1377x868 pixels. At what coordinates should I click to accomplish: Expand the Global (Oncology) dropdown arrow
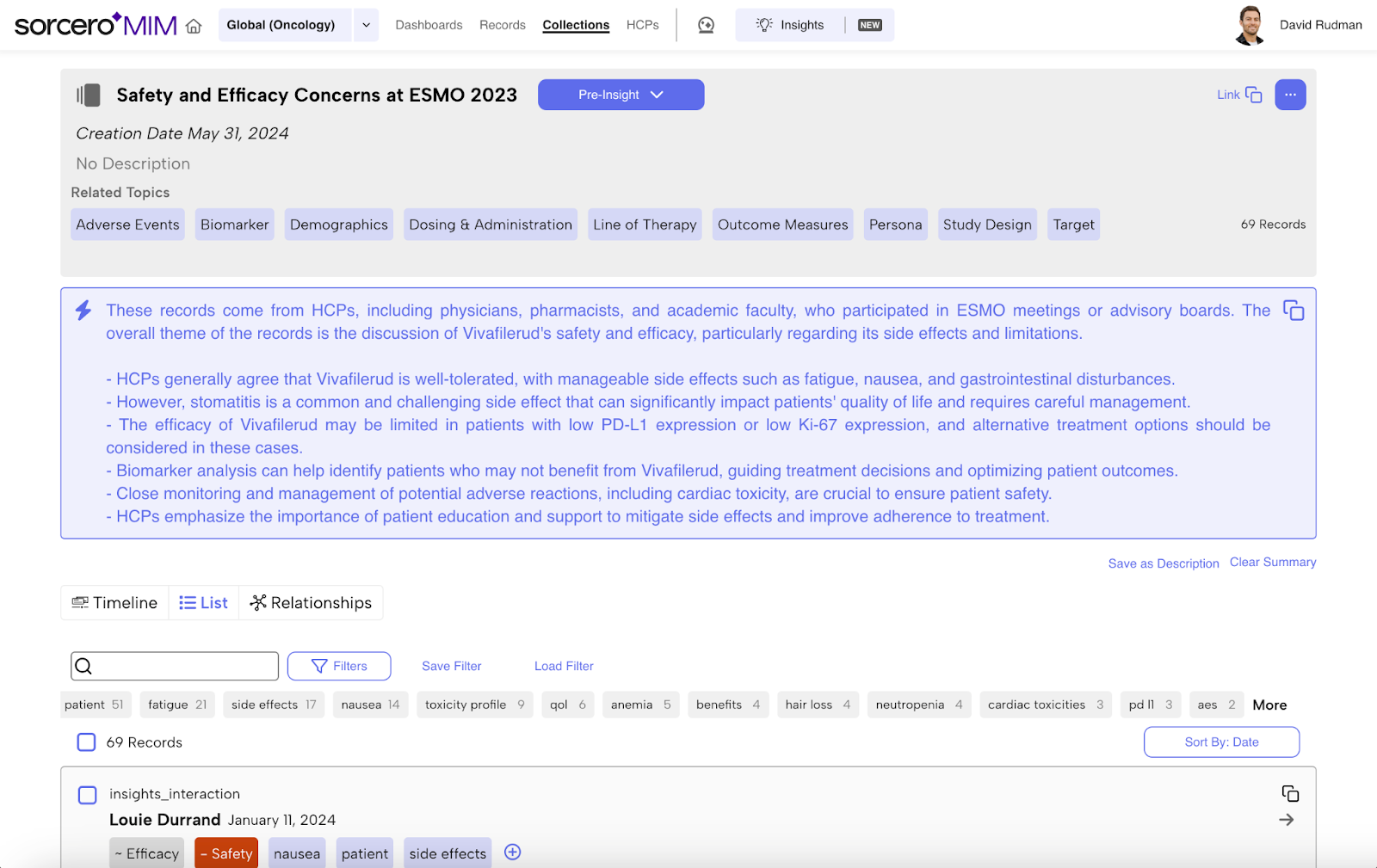(366, 25)
